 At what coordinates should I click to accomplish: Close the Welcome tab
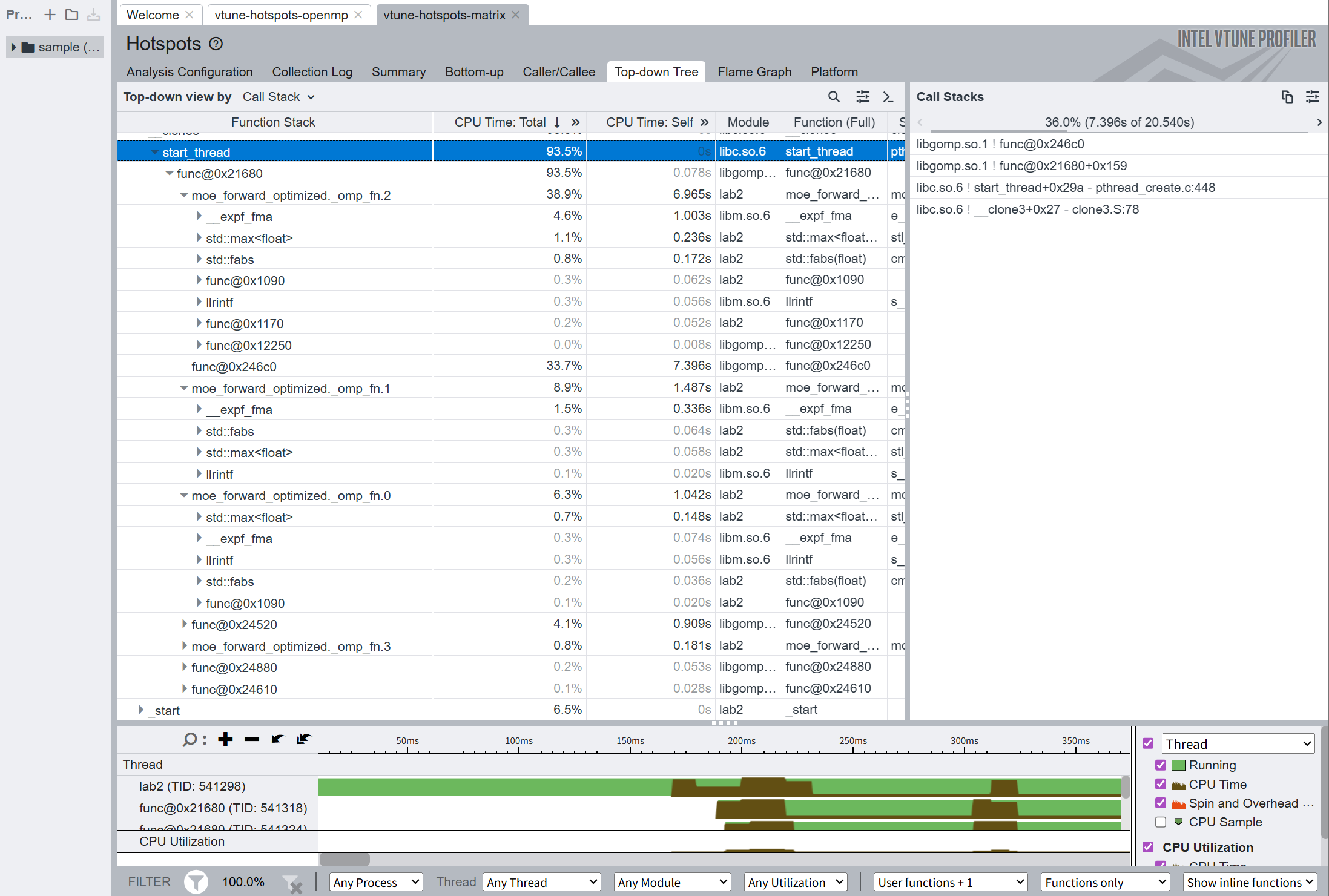[x=189, y=15]
